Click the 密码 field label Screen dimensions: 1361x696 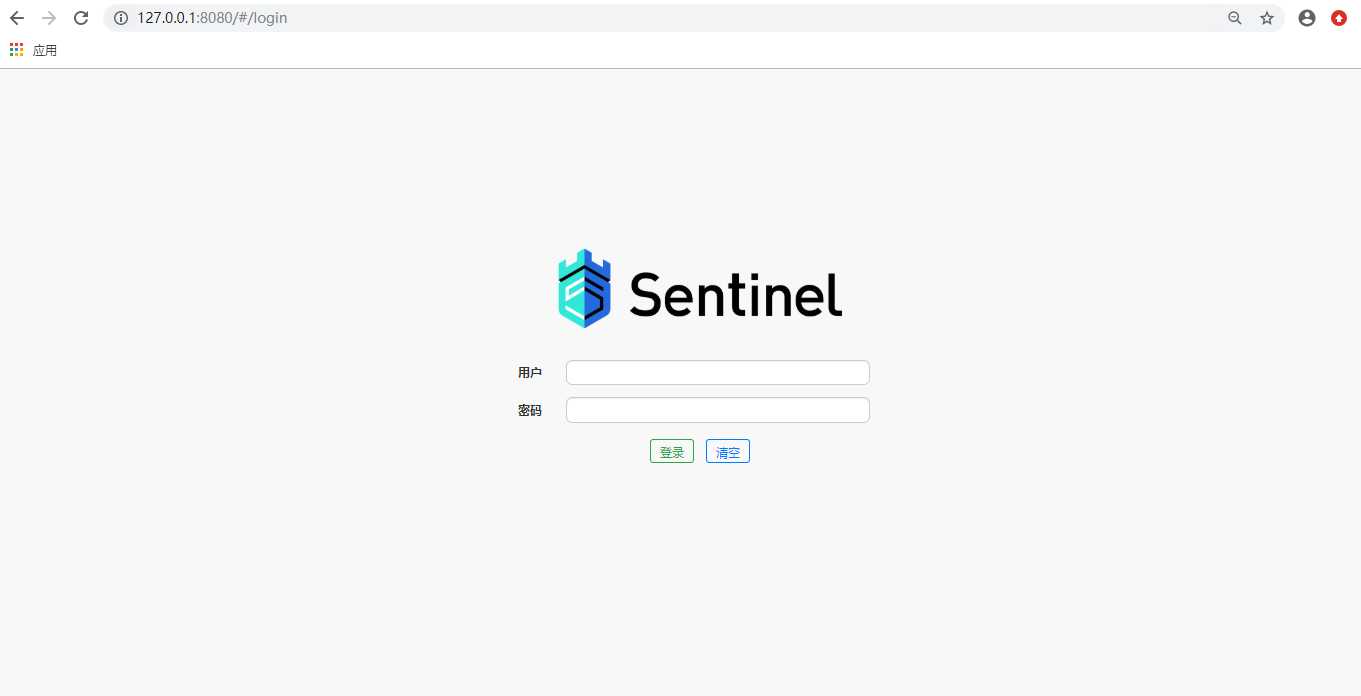pos(530,411)
